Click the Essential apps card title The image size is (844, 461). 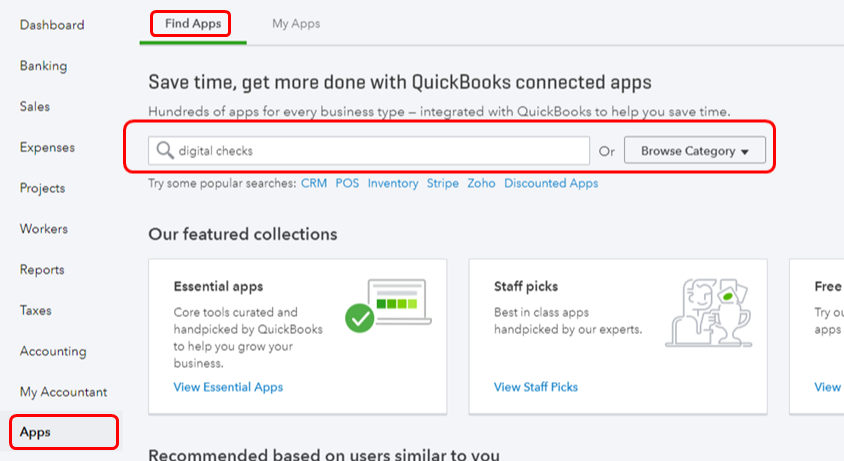tap(219, 287)
